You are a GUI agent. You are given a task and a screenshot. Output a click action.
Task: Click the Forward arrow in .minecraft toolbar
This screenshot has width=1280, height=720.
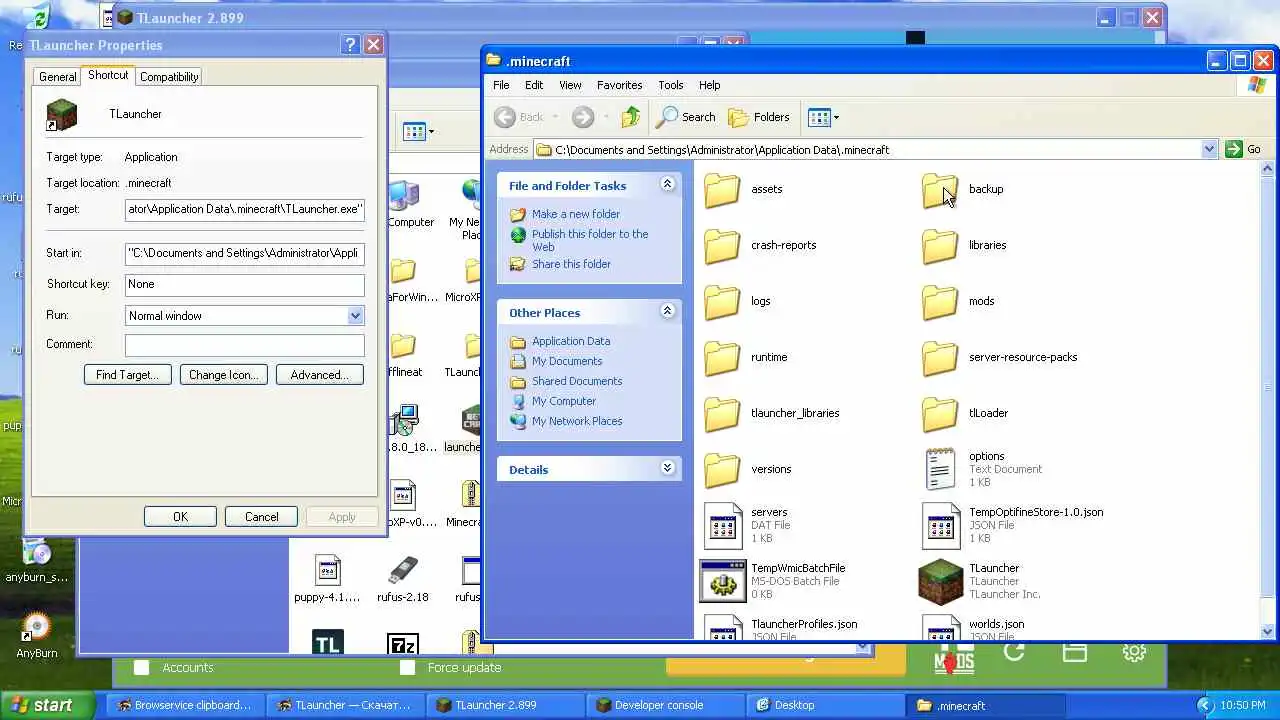[583, 117]
